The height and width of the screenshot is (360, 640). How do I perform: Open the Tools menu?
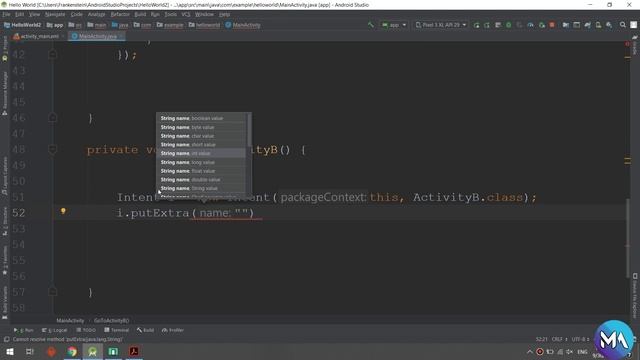(x=171, y=14)
